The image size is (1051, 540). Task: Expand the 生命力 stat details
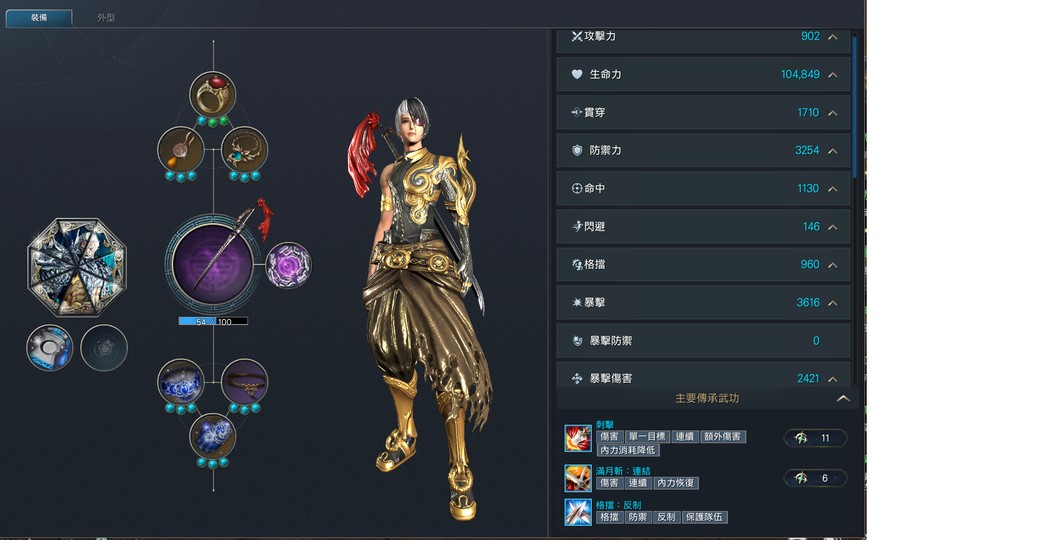coord(832,75)
